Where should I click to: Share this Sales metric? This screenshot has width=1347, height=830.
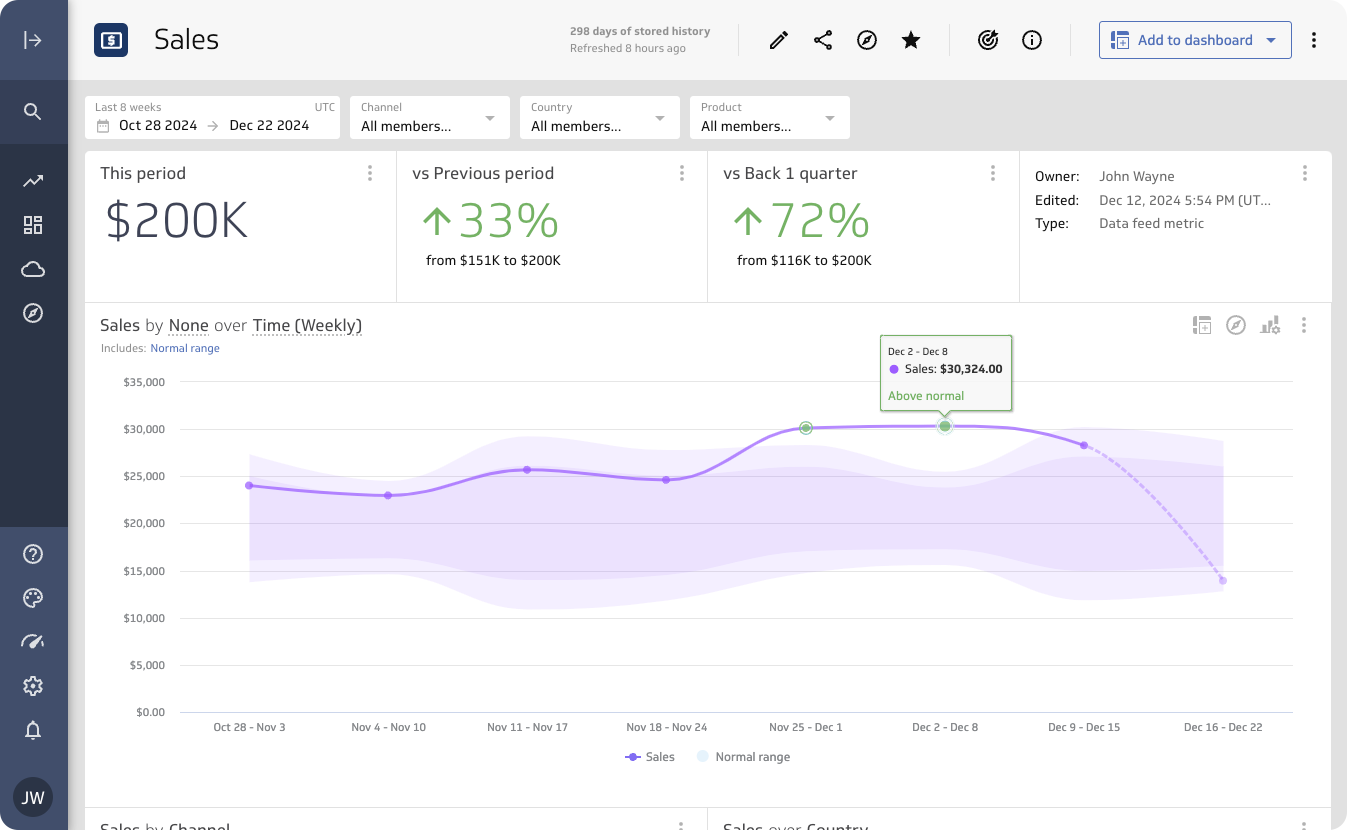[823, 40]
